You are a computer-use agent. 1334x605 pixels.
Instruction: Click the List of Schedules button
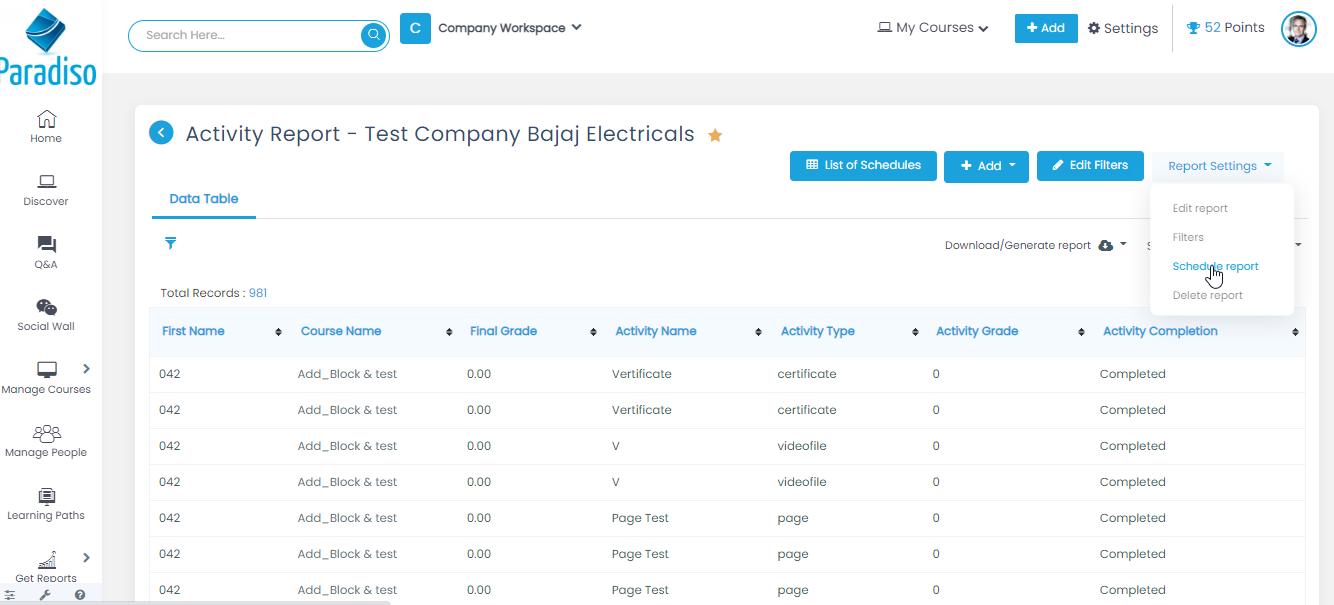(863, 166)
